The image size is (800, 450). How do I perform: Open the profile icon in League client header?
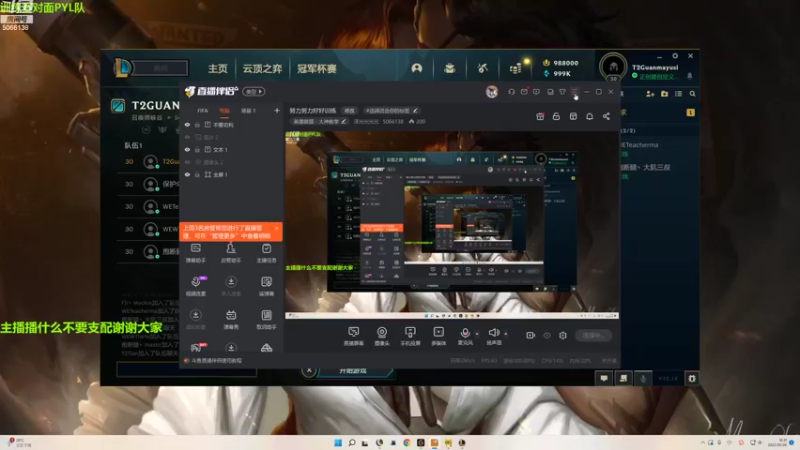417,68
